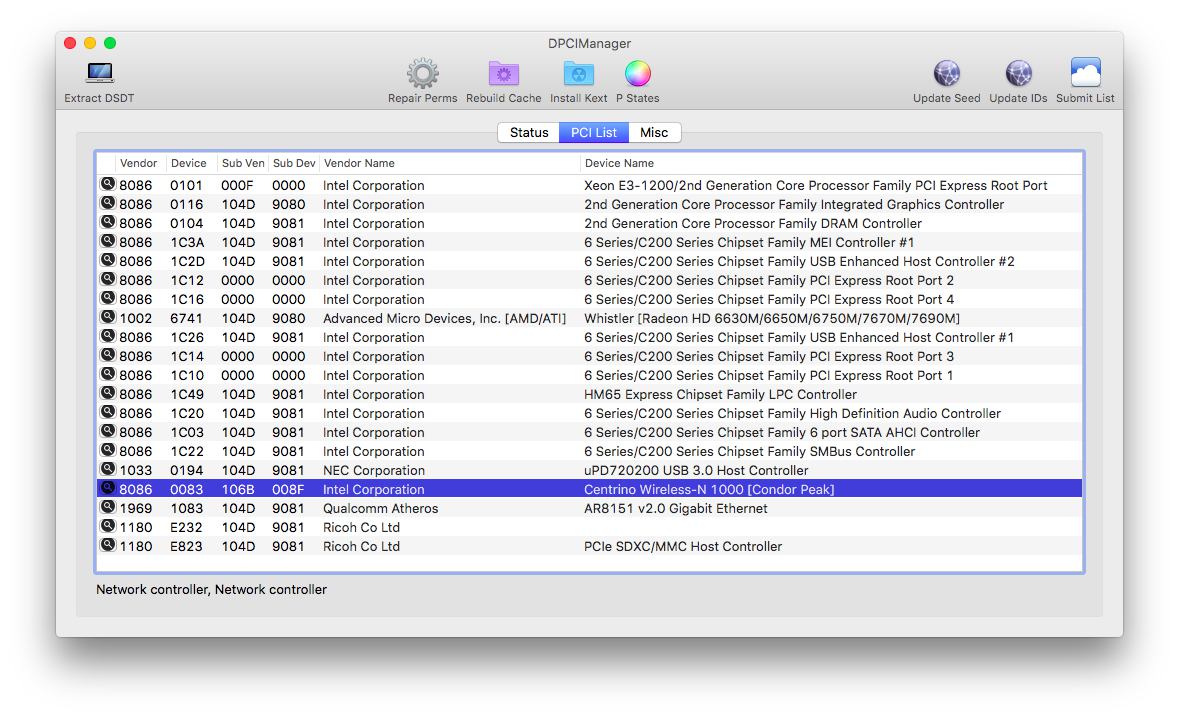Click the Sub Dev column header
Viewport: 1179px width, 717px height.
point(294,163)
